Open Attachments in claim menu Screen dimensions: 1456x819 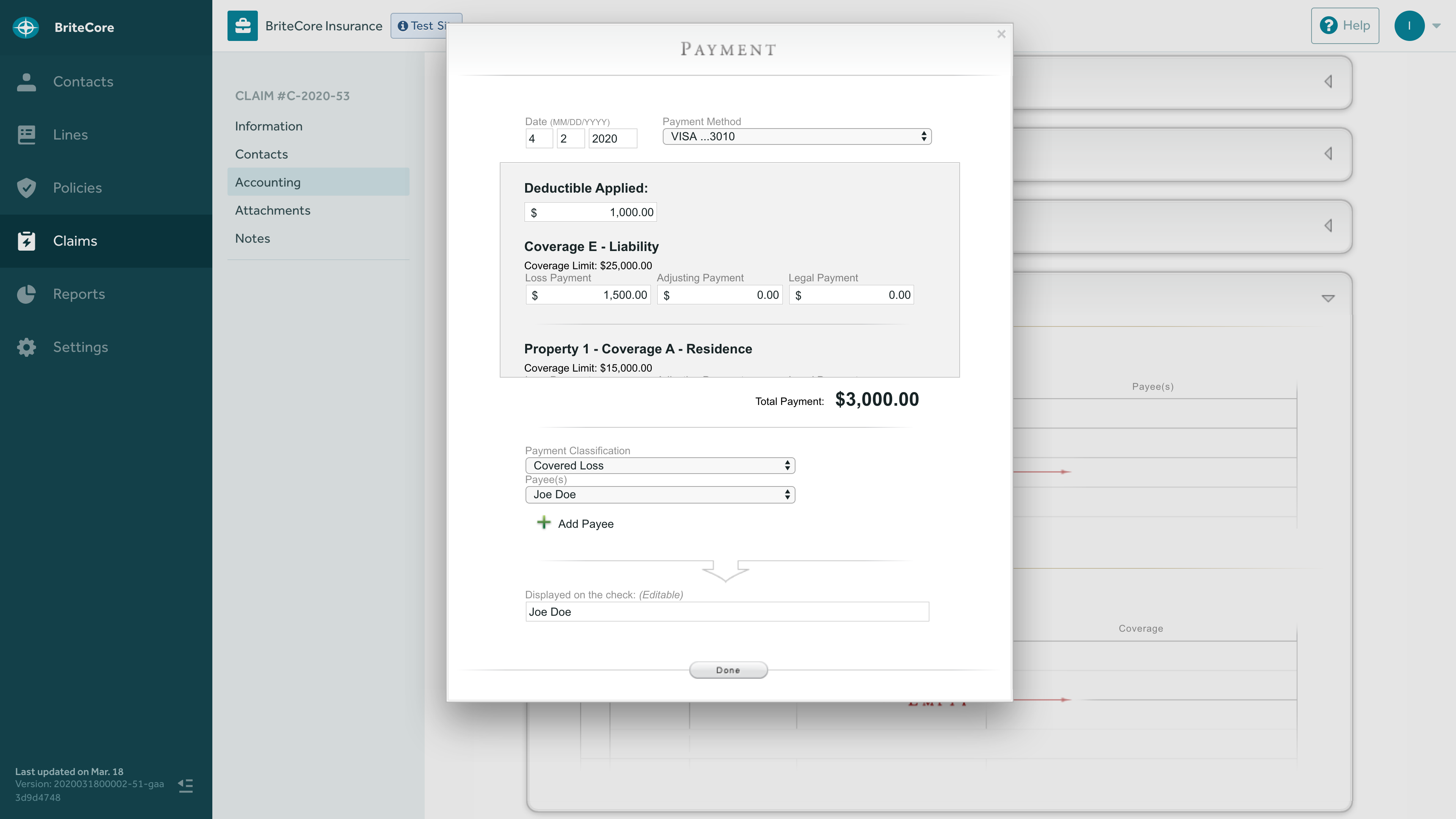[x=273, y=210]
